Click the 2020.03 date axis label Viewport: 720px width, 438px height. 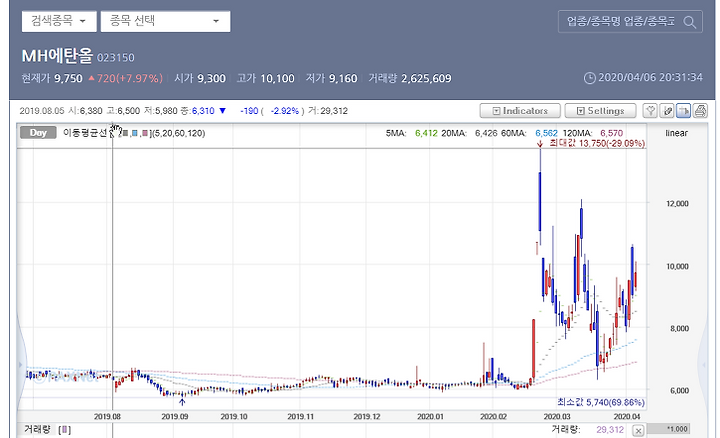pyautogui.click(x=557, y=417)
